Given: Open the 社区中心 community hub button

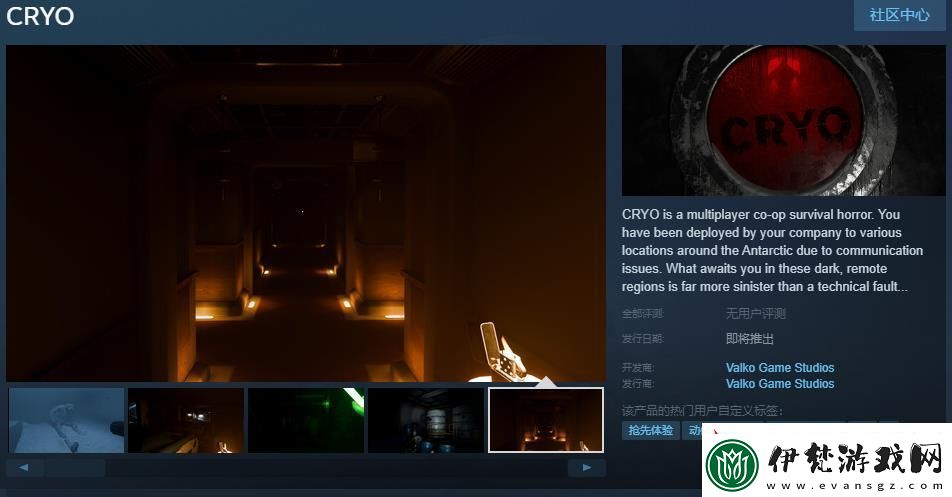Looking at the screenshot, I should (899, 15).
